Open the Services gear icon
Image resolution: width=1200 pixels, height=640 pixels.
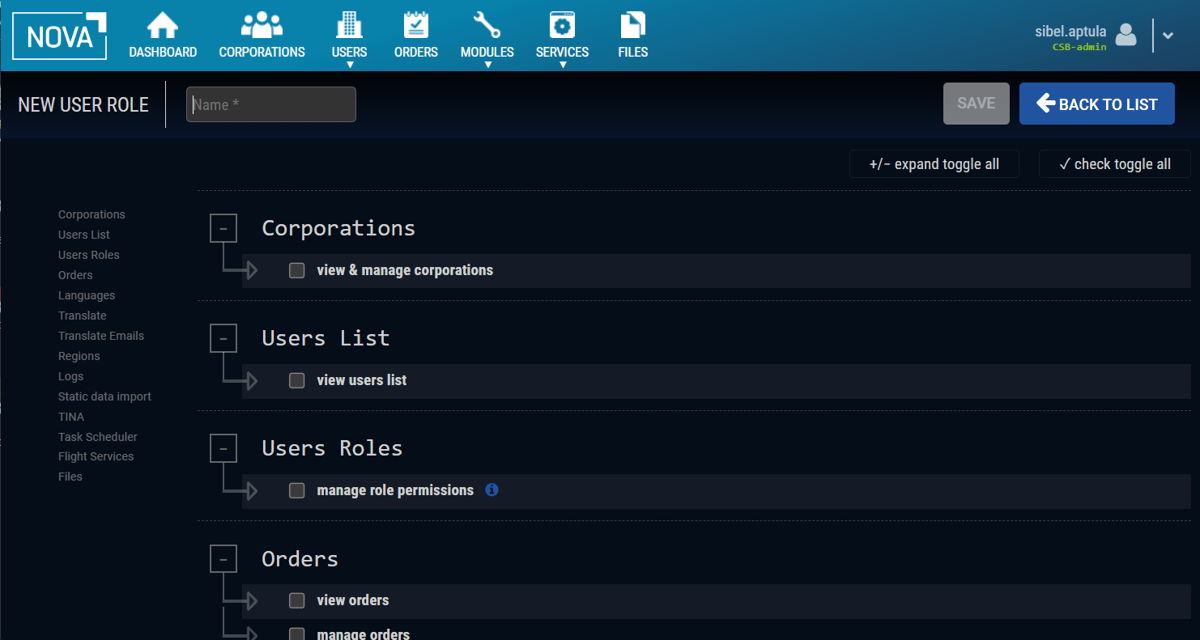[x=562, y=25]
